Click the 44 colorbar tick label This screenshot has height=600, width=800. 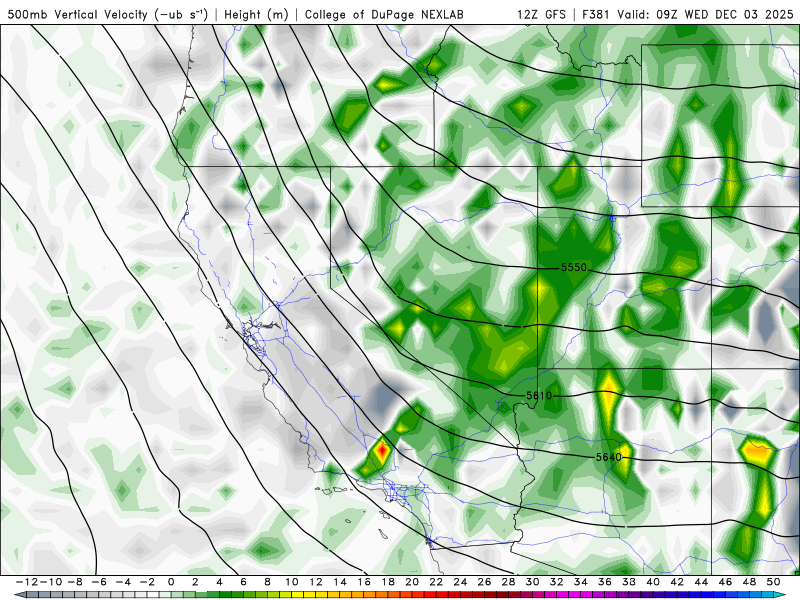[x=701, y=582]
